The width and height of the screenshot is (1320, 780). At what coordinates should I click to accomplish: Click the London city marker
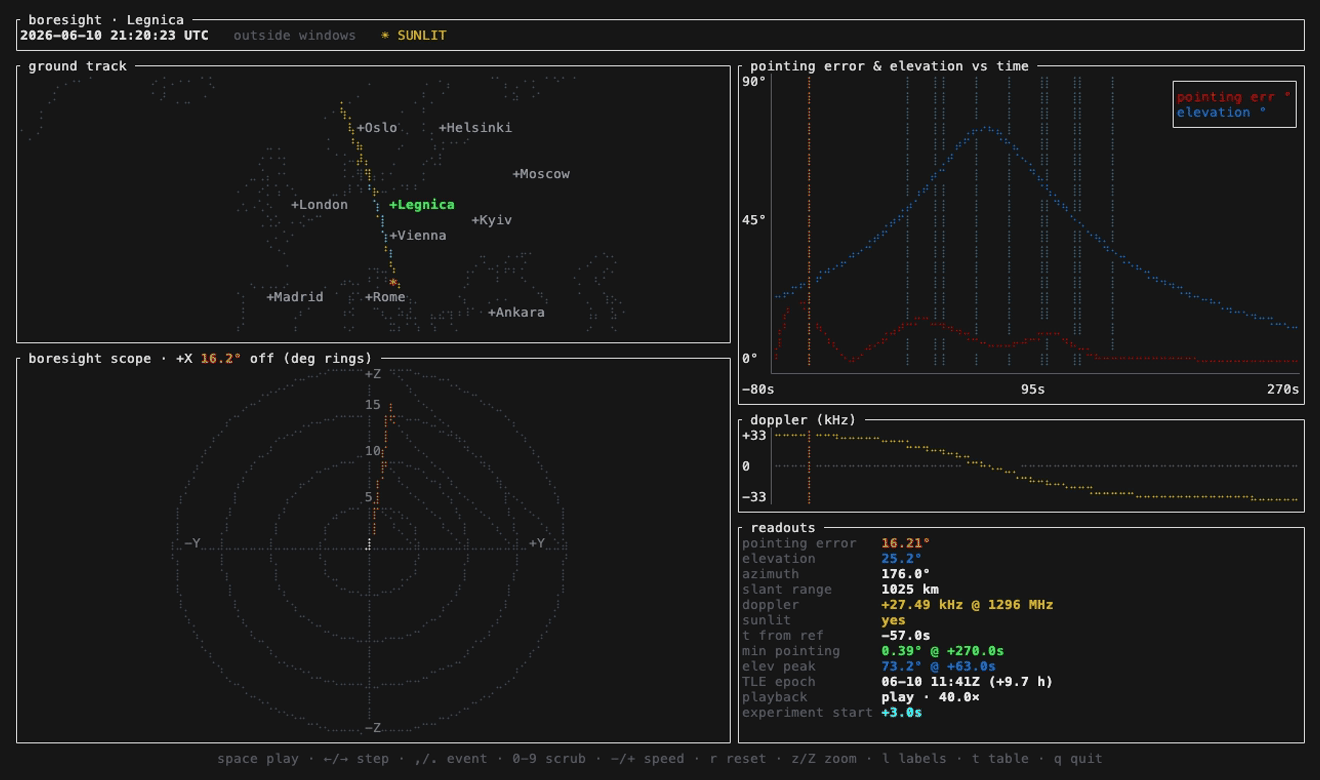pyautogui.click(x=319, y=205)
